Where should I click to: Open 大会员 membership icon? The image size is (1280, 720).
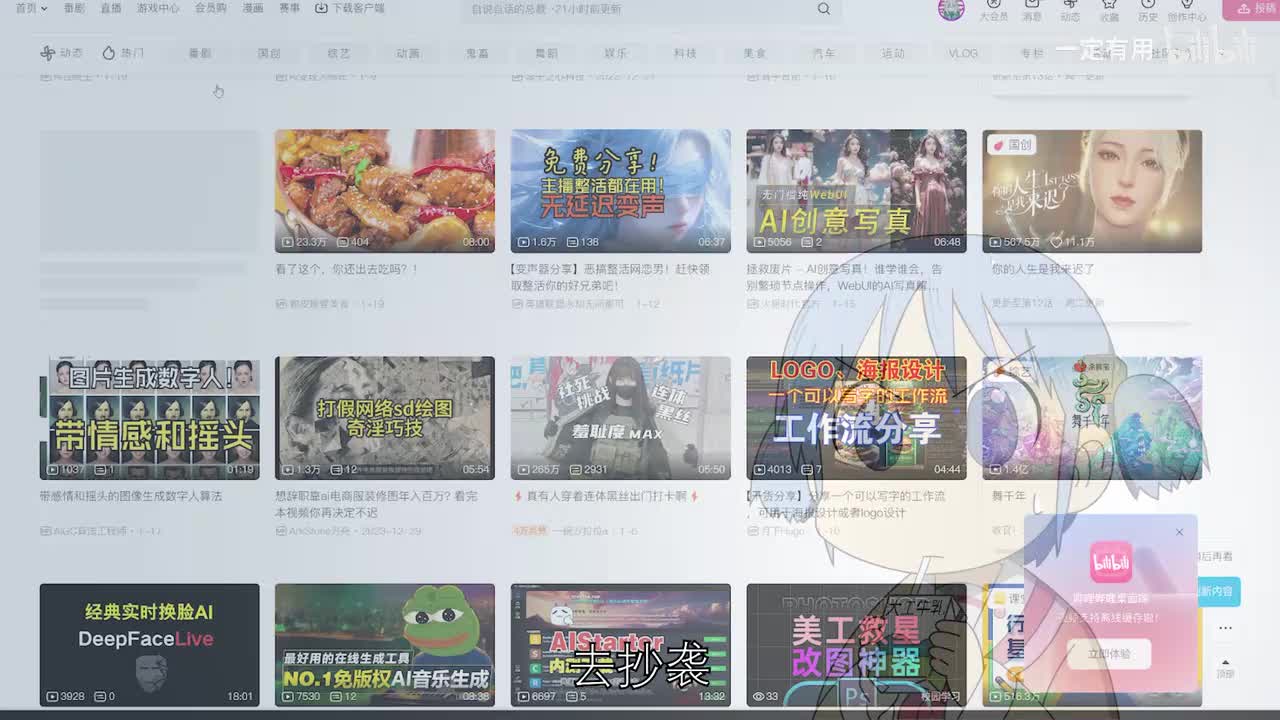tap(993, 9)
